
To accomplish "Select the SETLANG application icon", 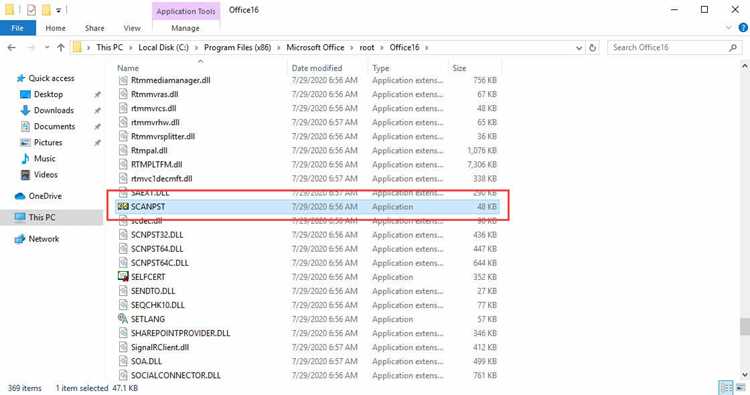I will (123, 319).
